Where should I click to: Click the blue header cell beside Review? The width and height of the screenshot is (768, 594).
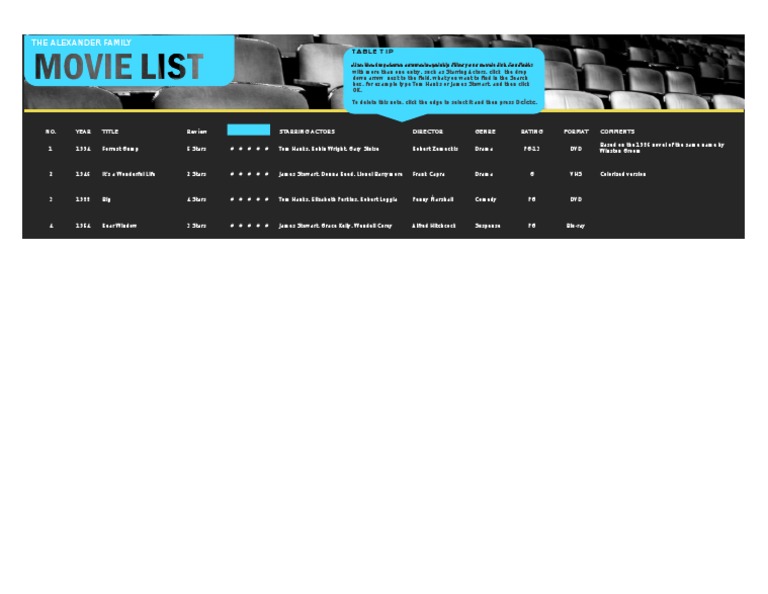click(x=248, y=130)
